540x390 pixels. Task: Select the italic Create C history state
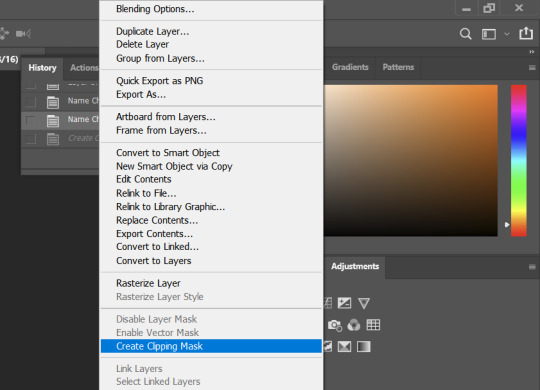click(x=60, y=139)
